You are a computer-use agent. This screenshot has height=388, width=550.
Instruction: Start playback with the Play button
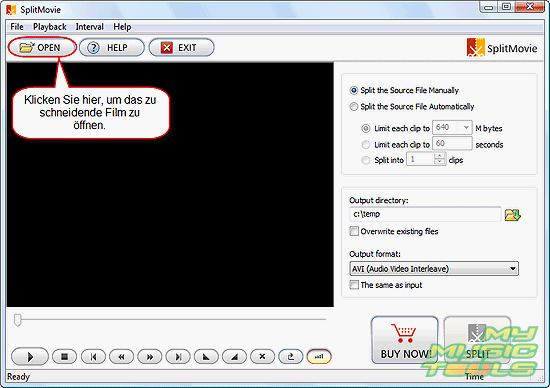coord(30,357)
